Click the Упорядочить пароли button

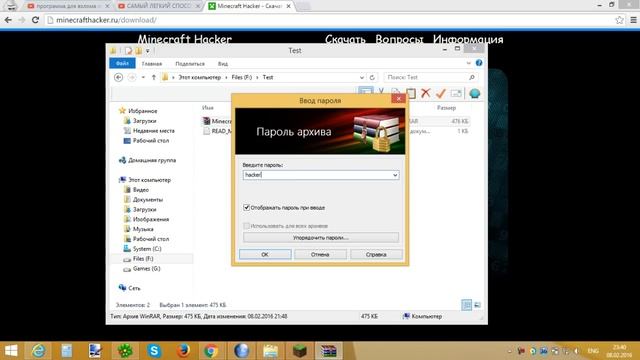coord(321,237)
